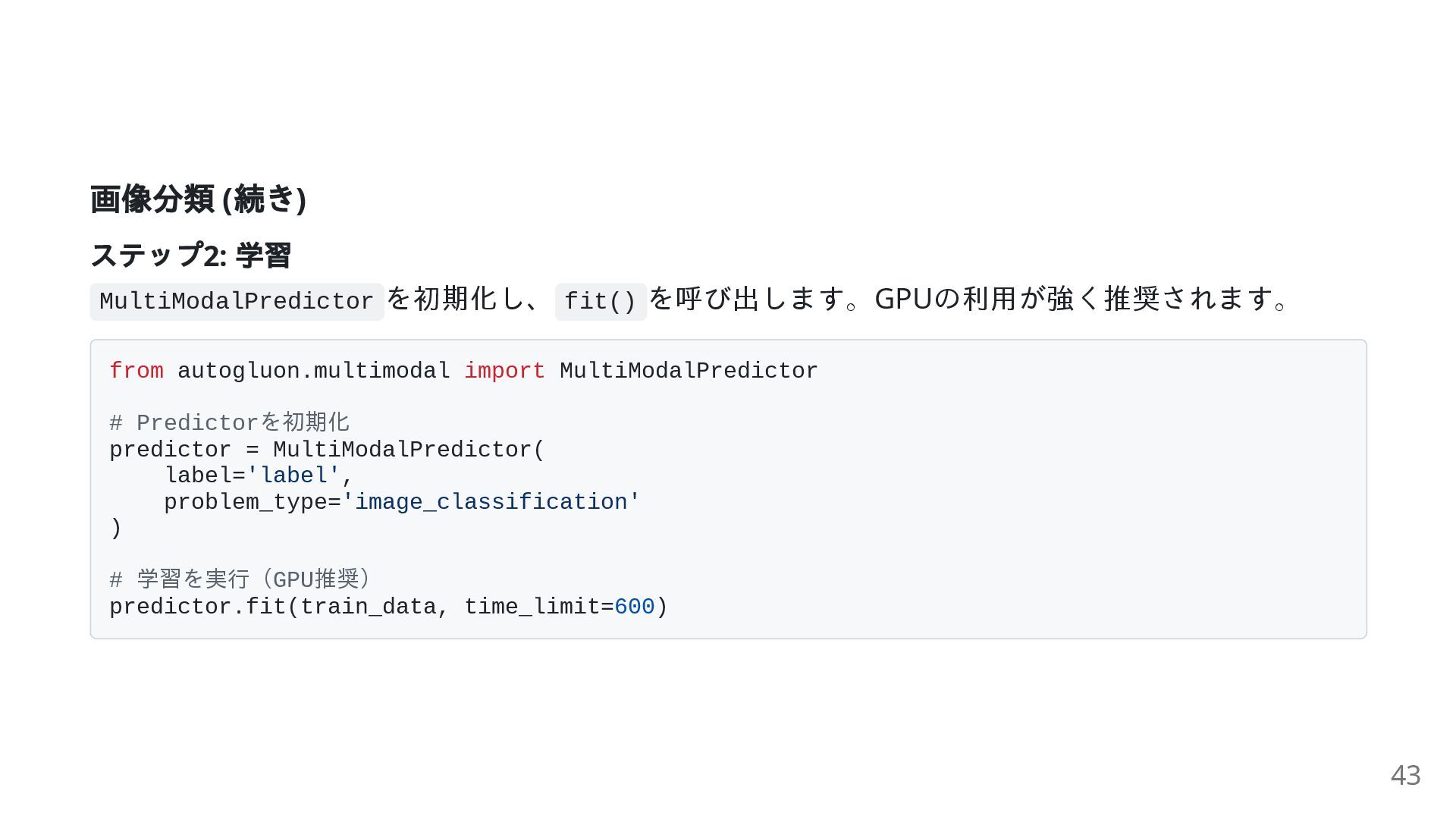Click MultiModalPredictor at the import line end

[x=689, y=371]
